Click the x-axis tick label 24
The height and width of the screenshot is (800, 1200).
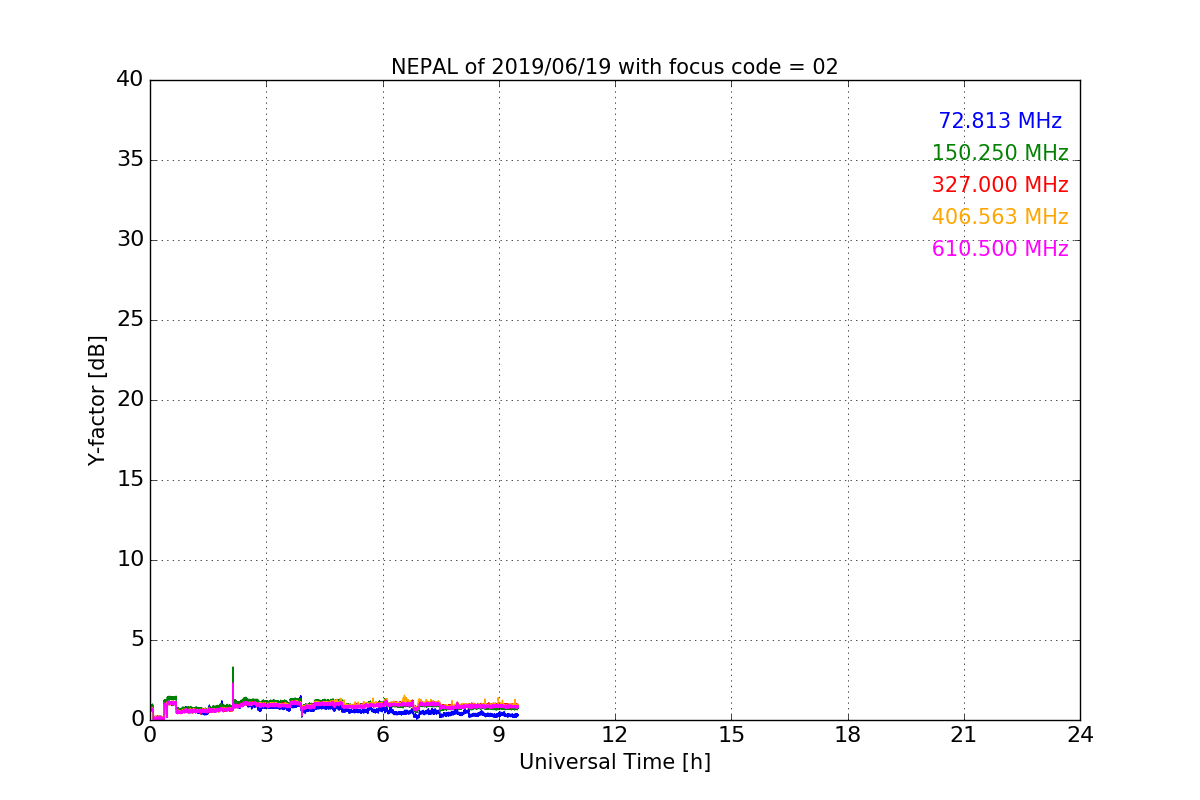coord(1080,735)
